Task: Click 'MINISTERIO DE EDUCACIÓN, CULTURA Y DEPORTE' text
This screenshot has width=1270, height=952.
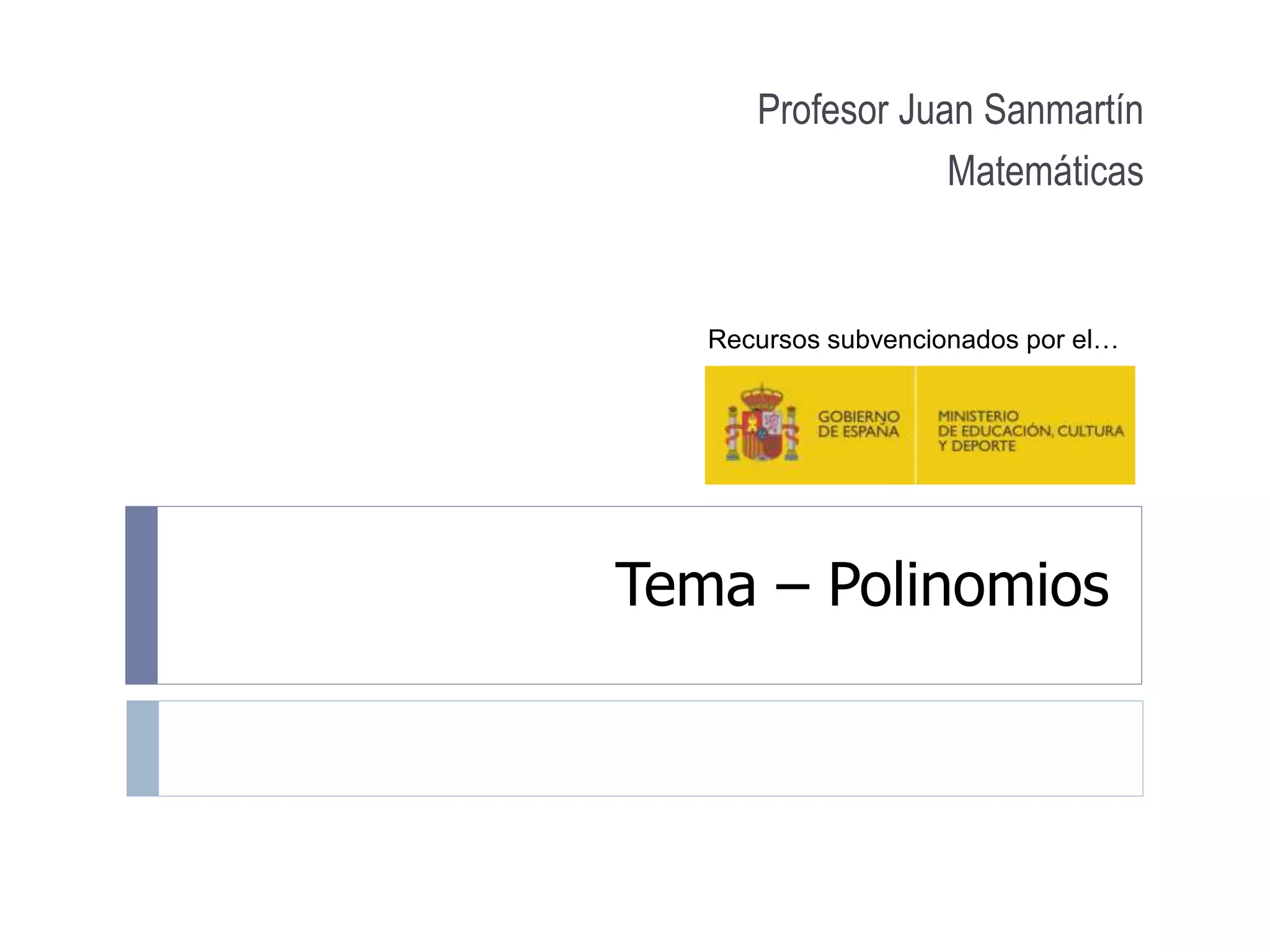Action: [x=1031, y=431]
